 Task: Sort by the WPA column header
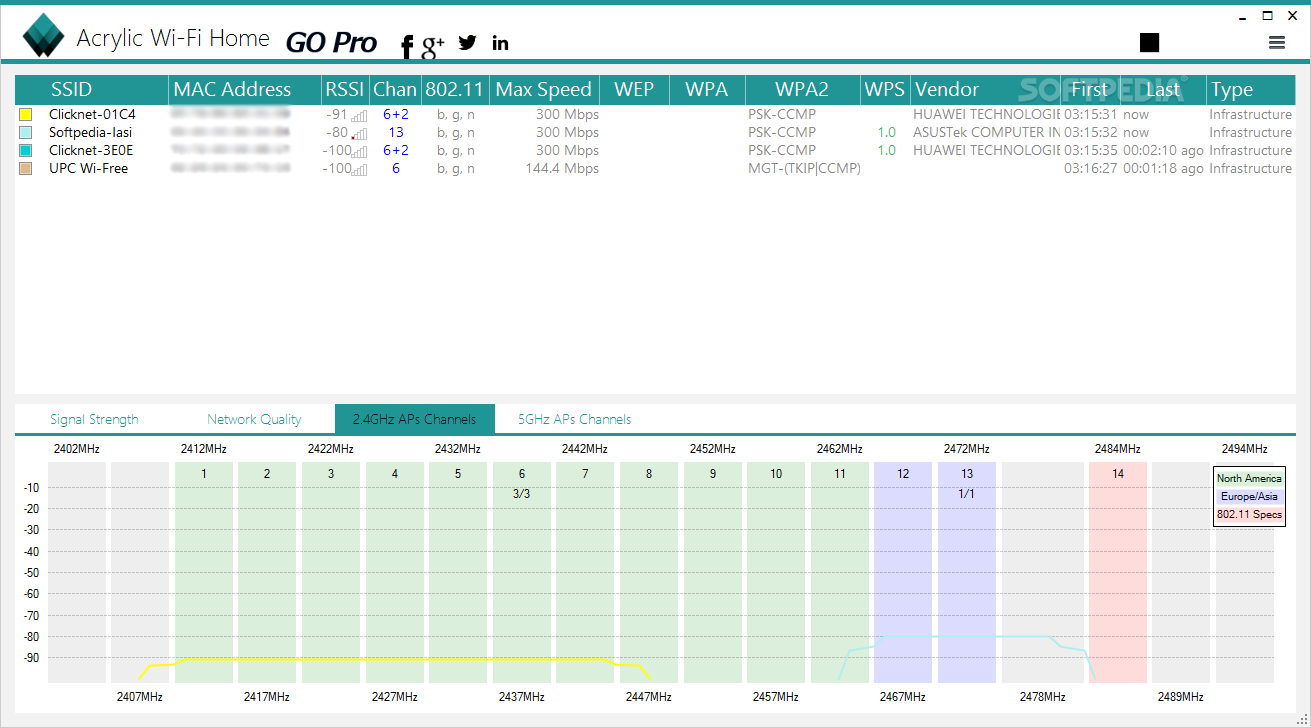click(707, 89)
